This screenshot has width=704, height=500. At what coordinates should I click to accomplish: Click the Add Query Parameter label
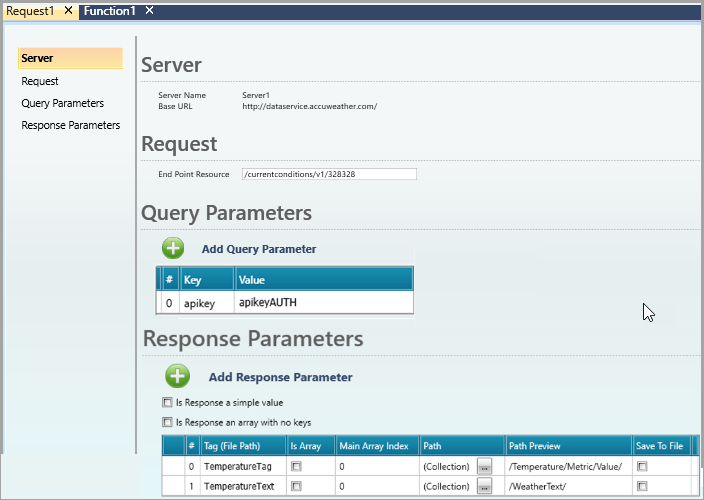click(258, 249)
